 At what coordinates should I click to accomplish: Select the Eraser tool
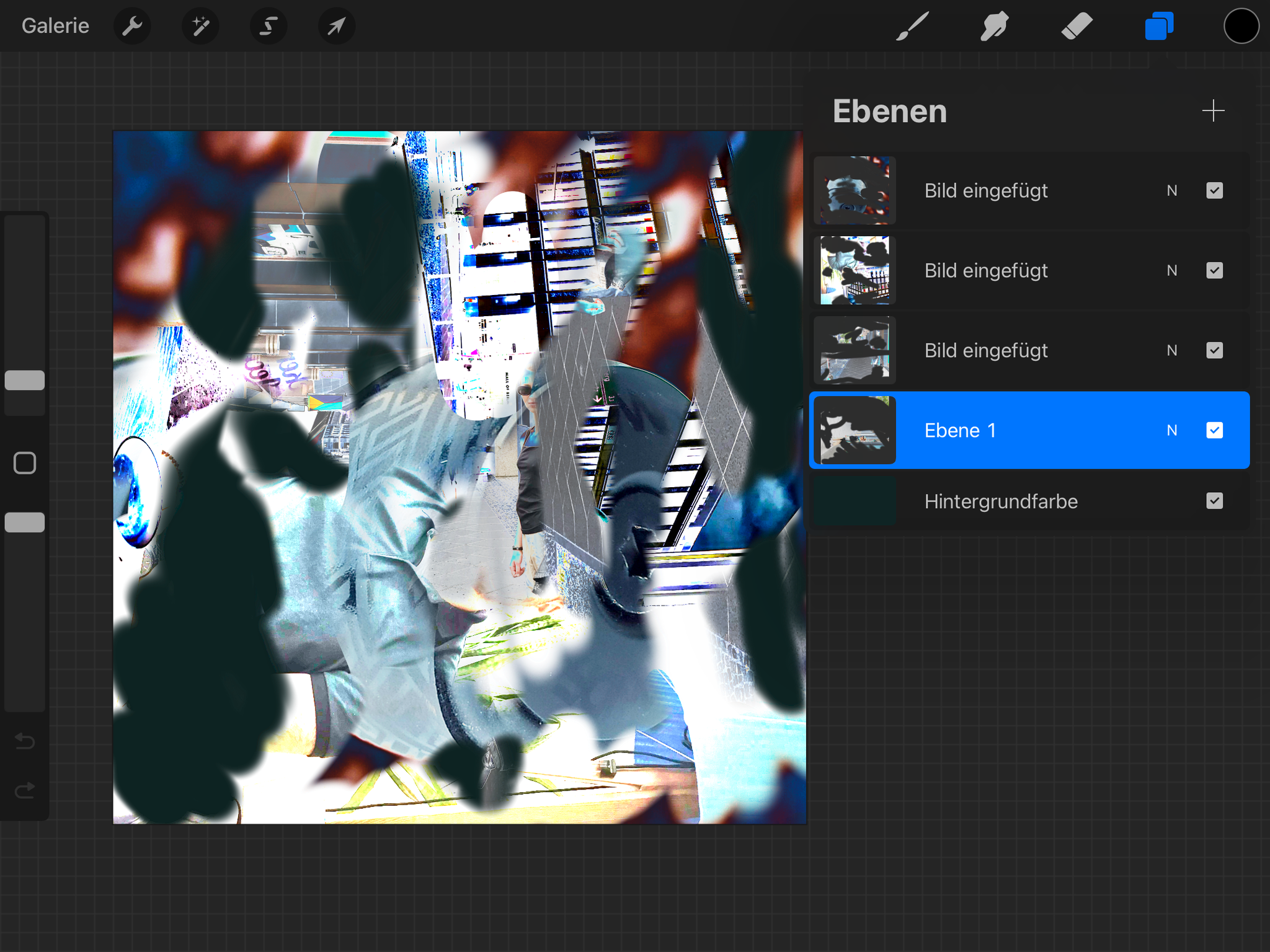point(1077,26)
